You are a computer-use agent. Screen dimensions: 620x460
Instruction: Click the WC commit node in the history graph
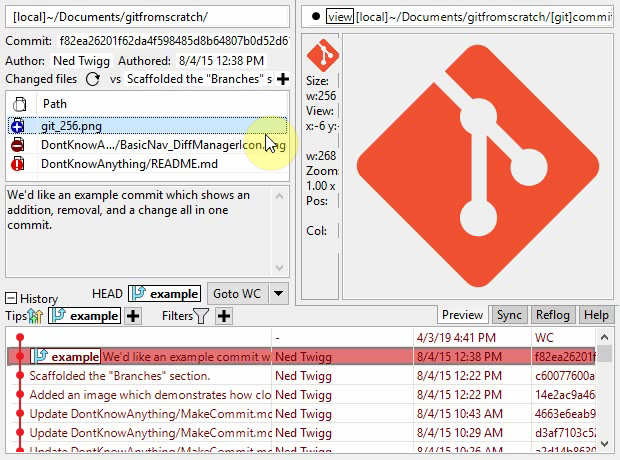(20, 337)
